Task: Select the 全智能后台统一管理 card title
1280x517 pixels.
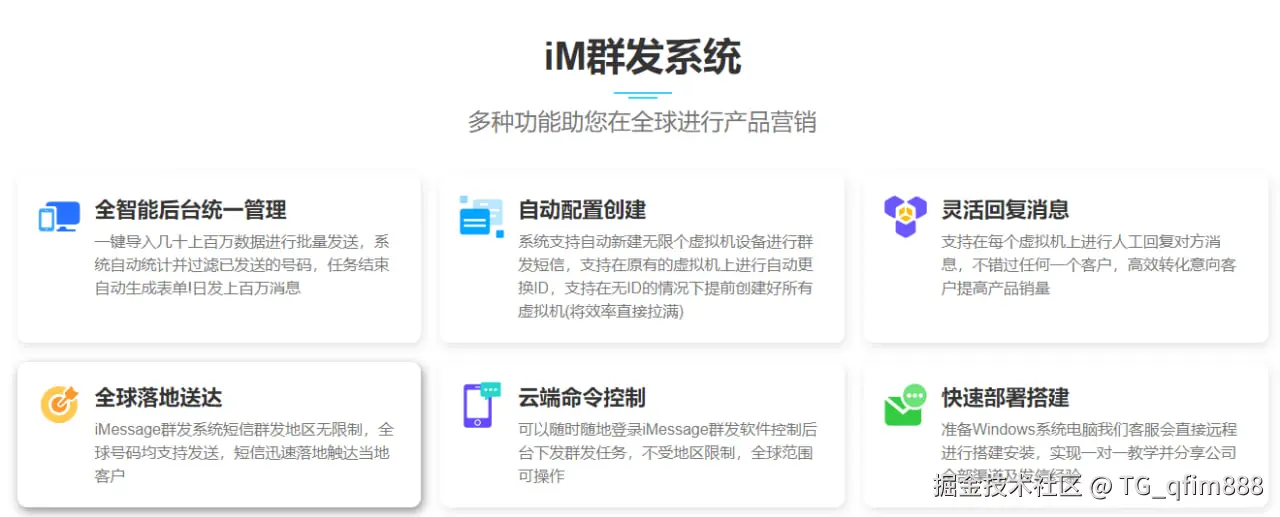Action: (190, 210)
